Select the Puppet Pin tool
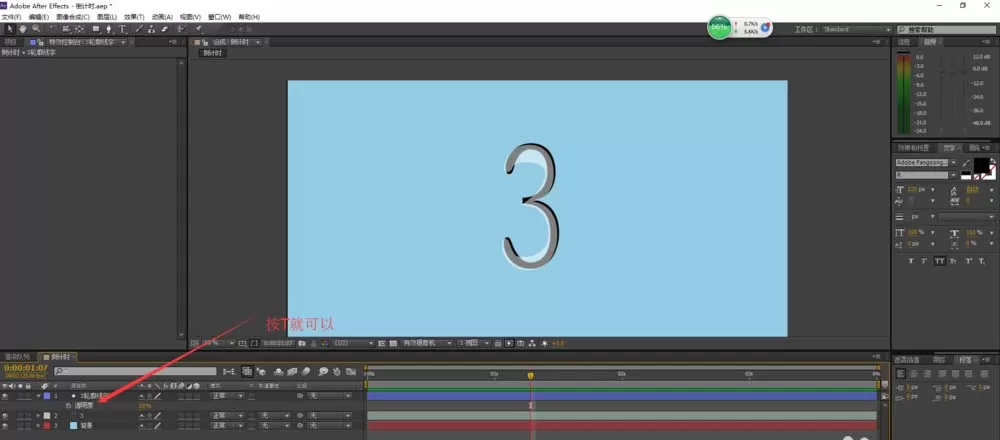This screenshot has width=1000, height=440. click(x=199, y=29)
